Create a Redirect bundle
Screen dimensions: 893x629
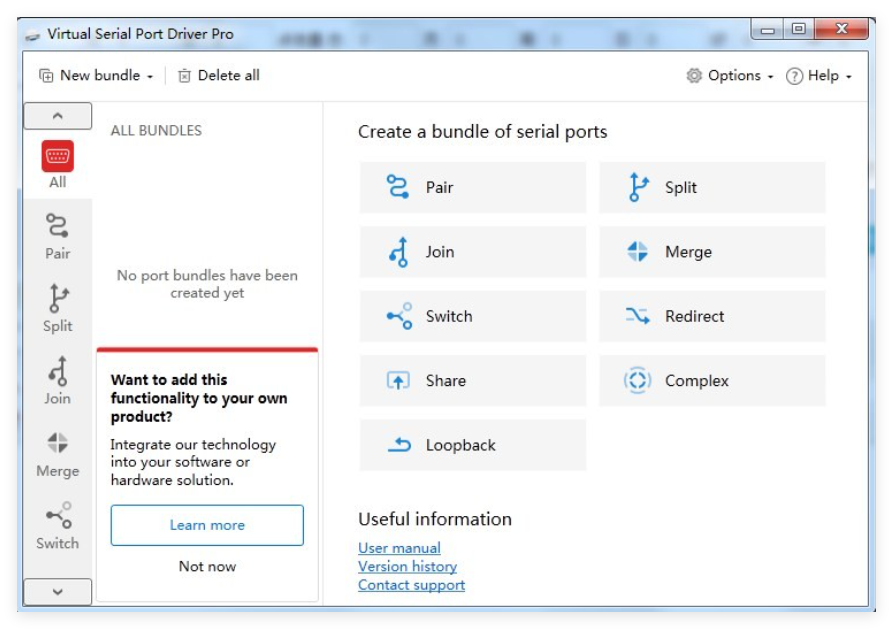pyautogui.click(x=712, y=316)
